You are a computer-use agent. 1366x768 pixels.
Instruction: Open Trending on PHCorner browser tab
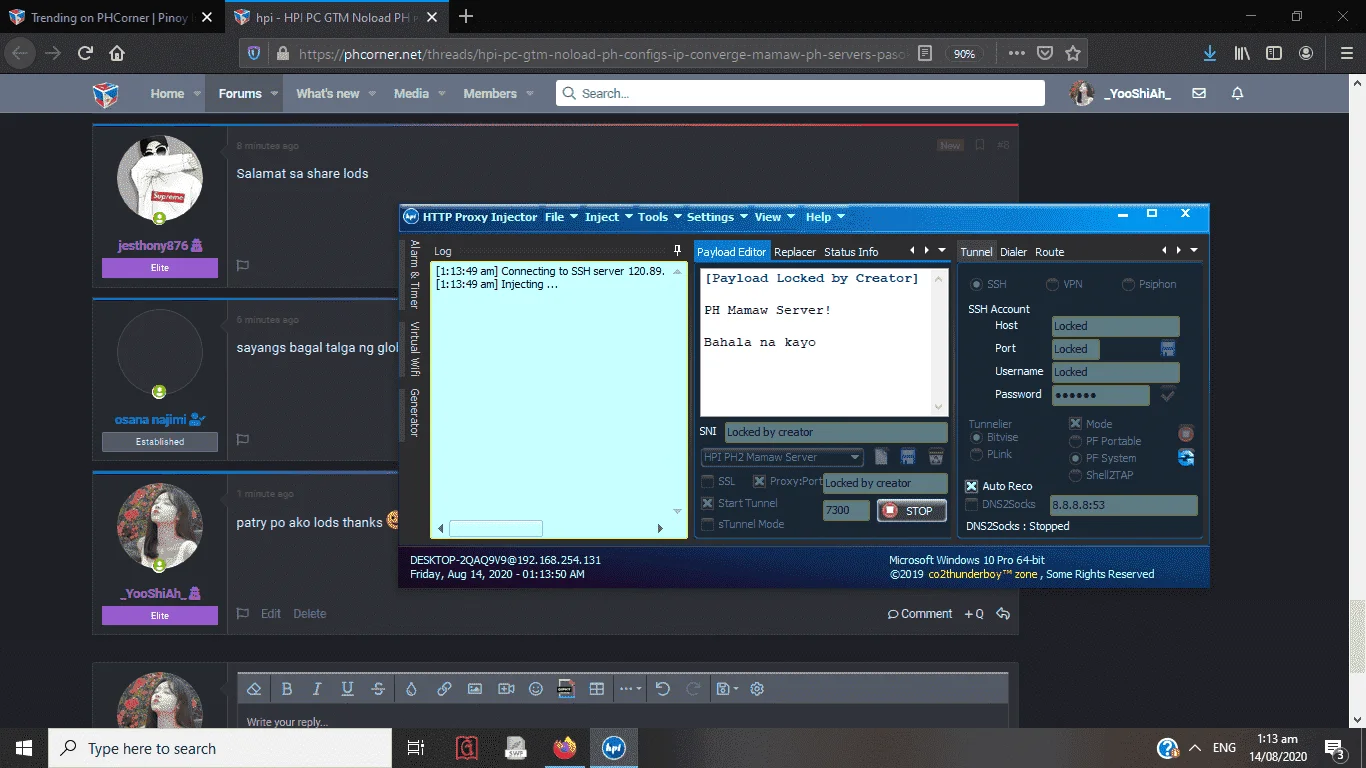110,17
